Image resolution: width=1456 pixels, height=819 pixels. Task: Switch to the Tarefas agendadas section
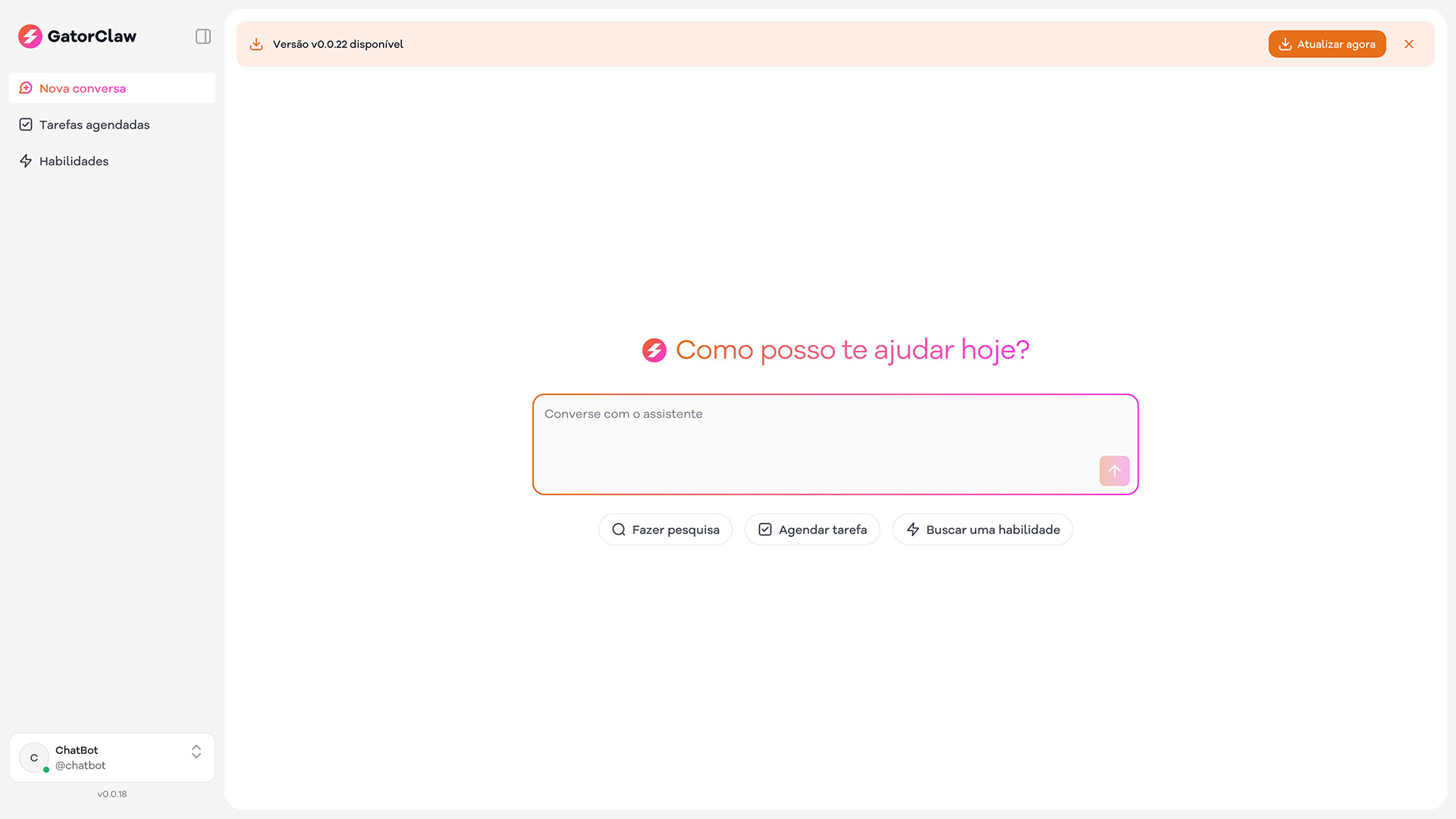pos(94,124)
